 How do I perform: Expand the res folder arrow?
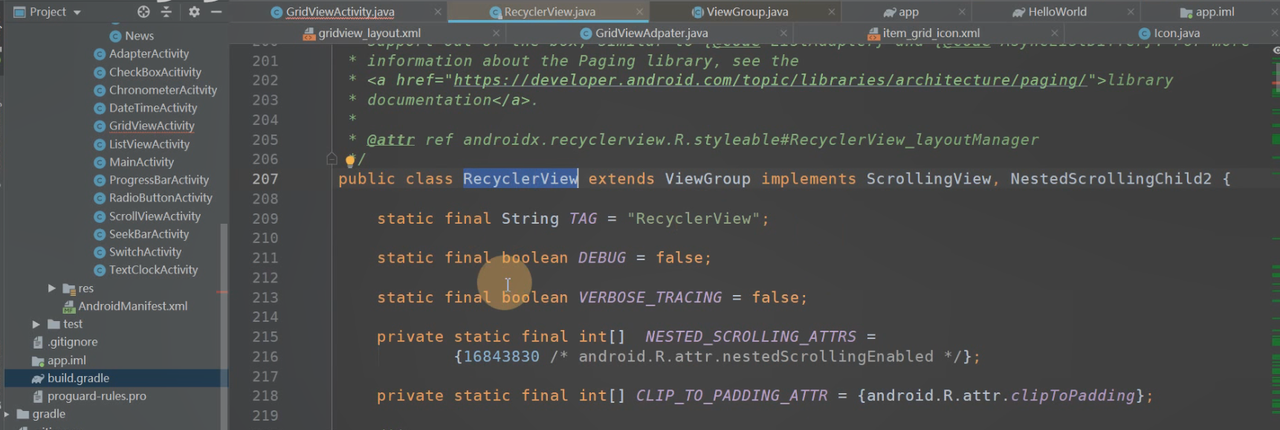[52, 288]
